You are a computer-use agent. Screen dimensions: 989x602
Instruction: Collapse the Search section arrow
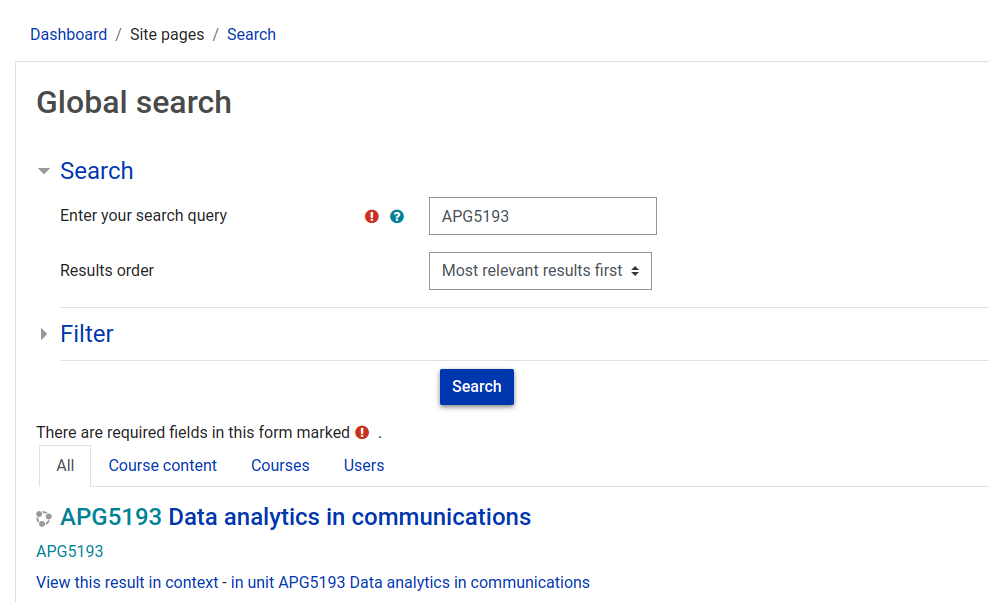[x=44, y=171]
